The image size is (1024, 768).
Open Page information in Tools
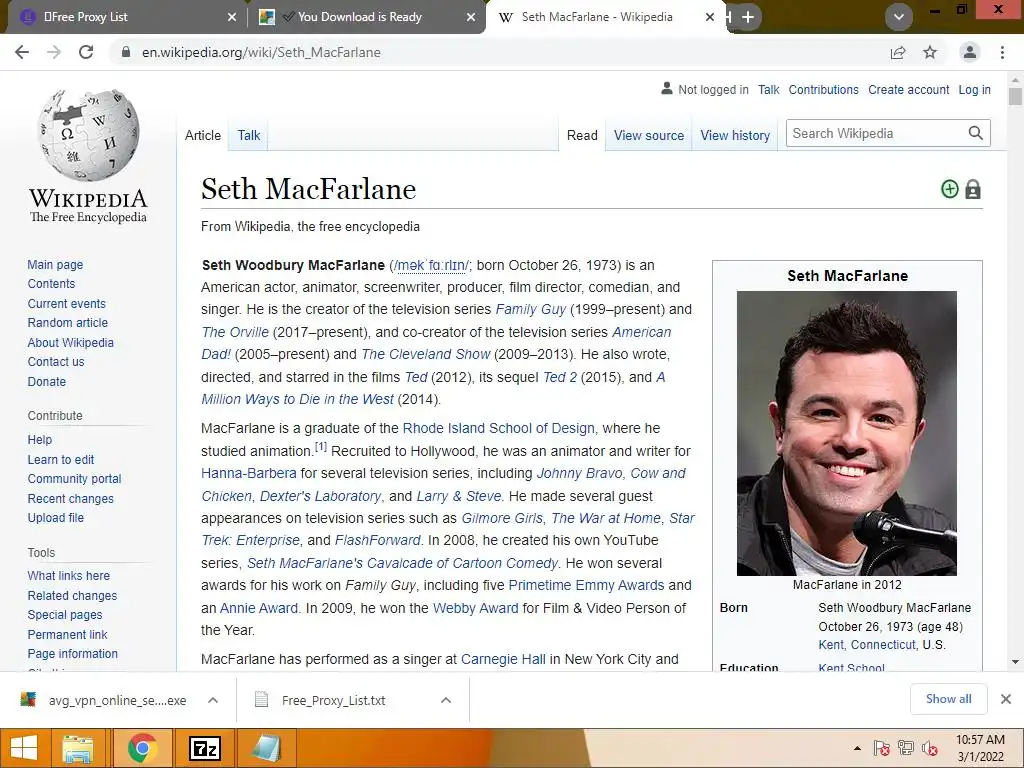tap(72, 654)
